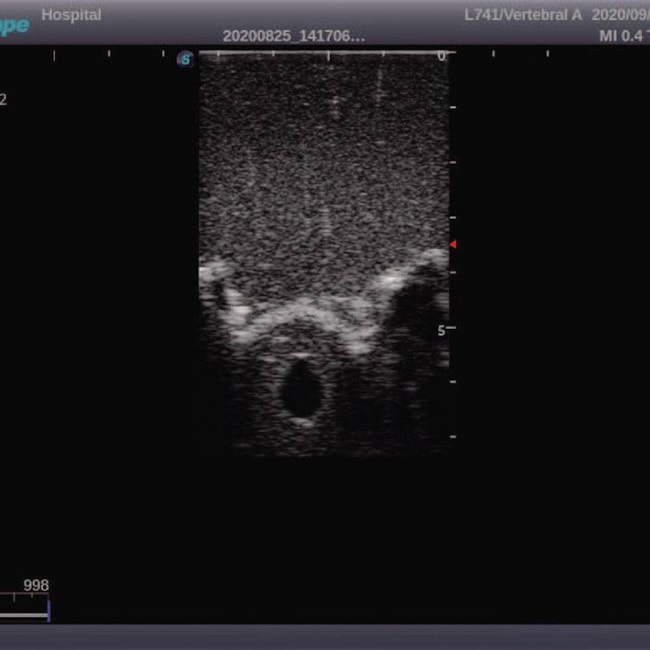Click the application logo in top-left corner
This screenshot has width=650, height=650.
click(14, 25)
